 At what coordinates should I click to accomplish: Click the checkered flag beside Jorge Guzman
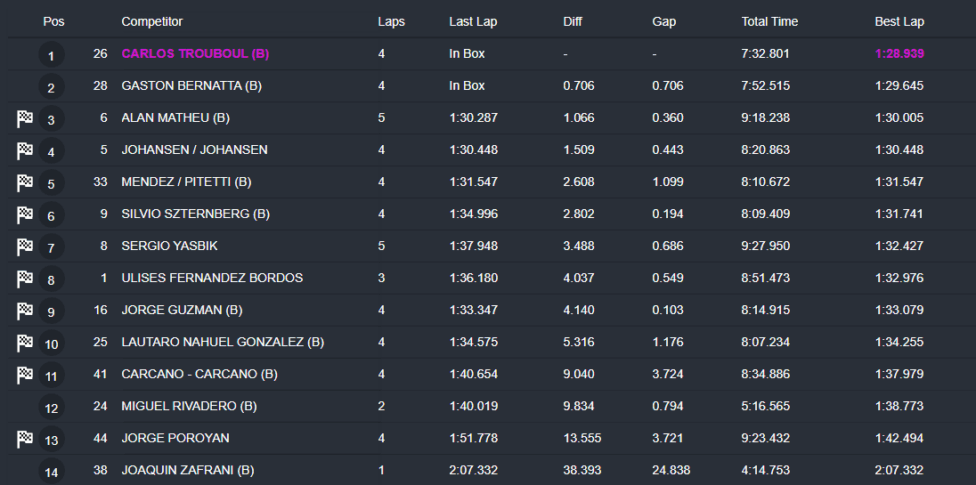point(25,311)
